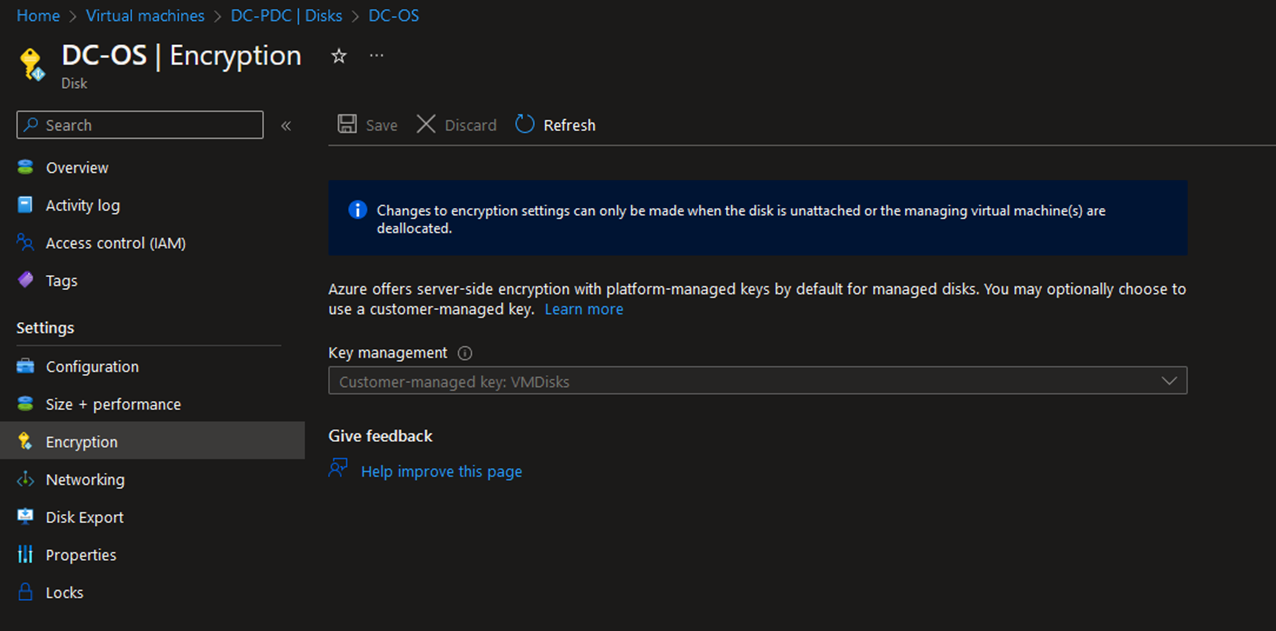The width and height of the screenshot is (1276, 631).
Task: Open the Key management dropdown
Action: [x=757, y=381]
